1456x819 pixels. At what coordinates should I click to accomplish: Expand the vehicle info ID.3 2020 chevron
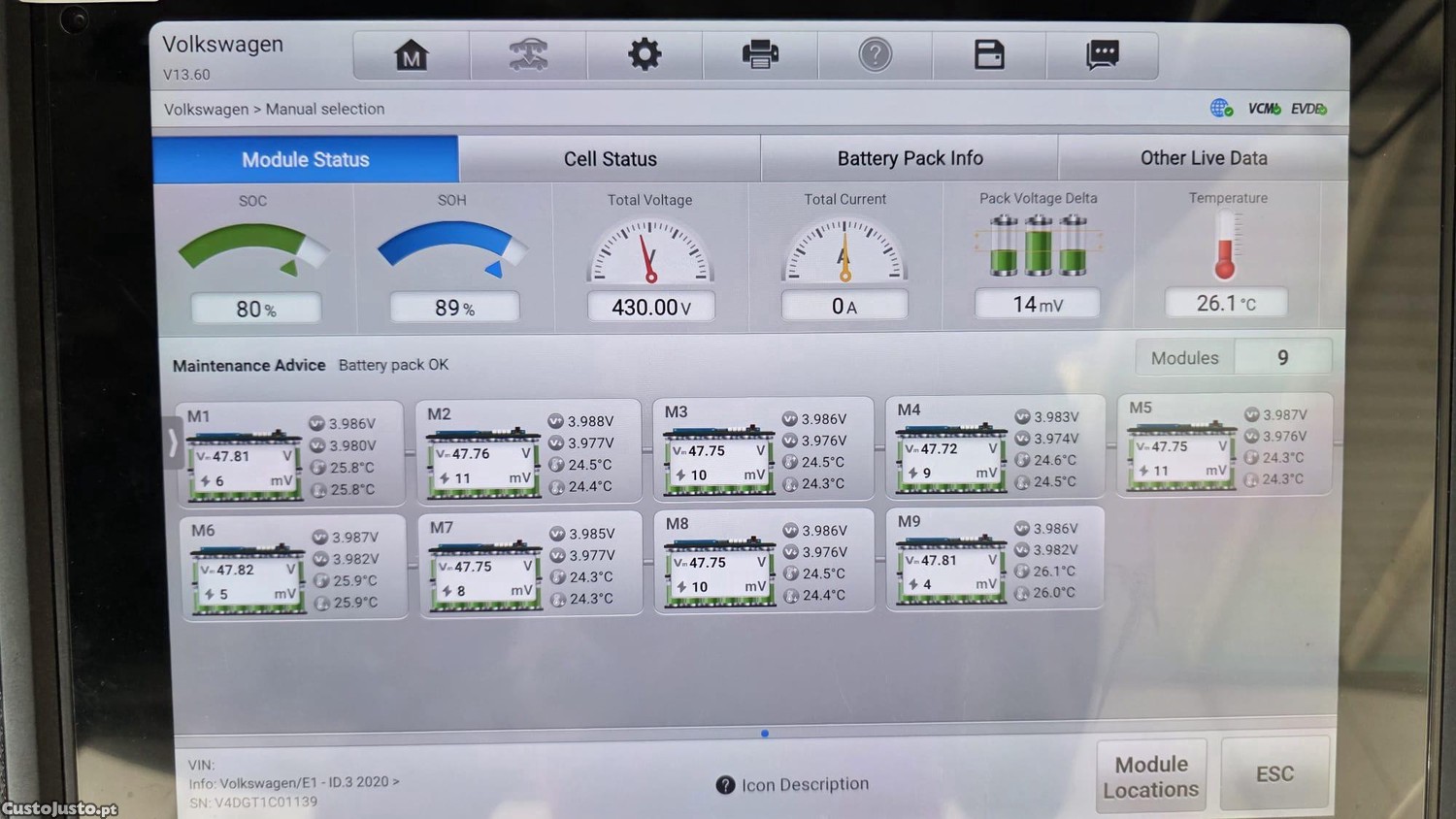395,781
